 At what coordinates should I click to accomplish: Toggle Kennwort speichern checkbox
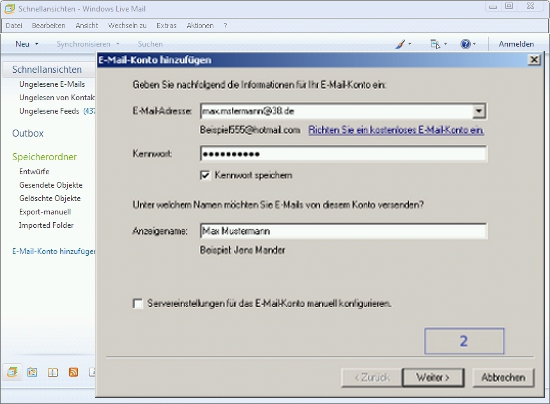(x=205, y=175)
